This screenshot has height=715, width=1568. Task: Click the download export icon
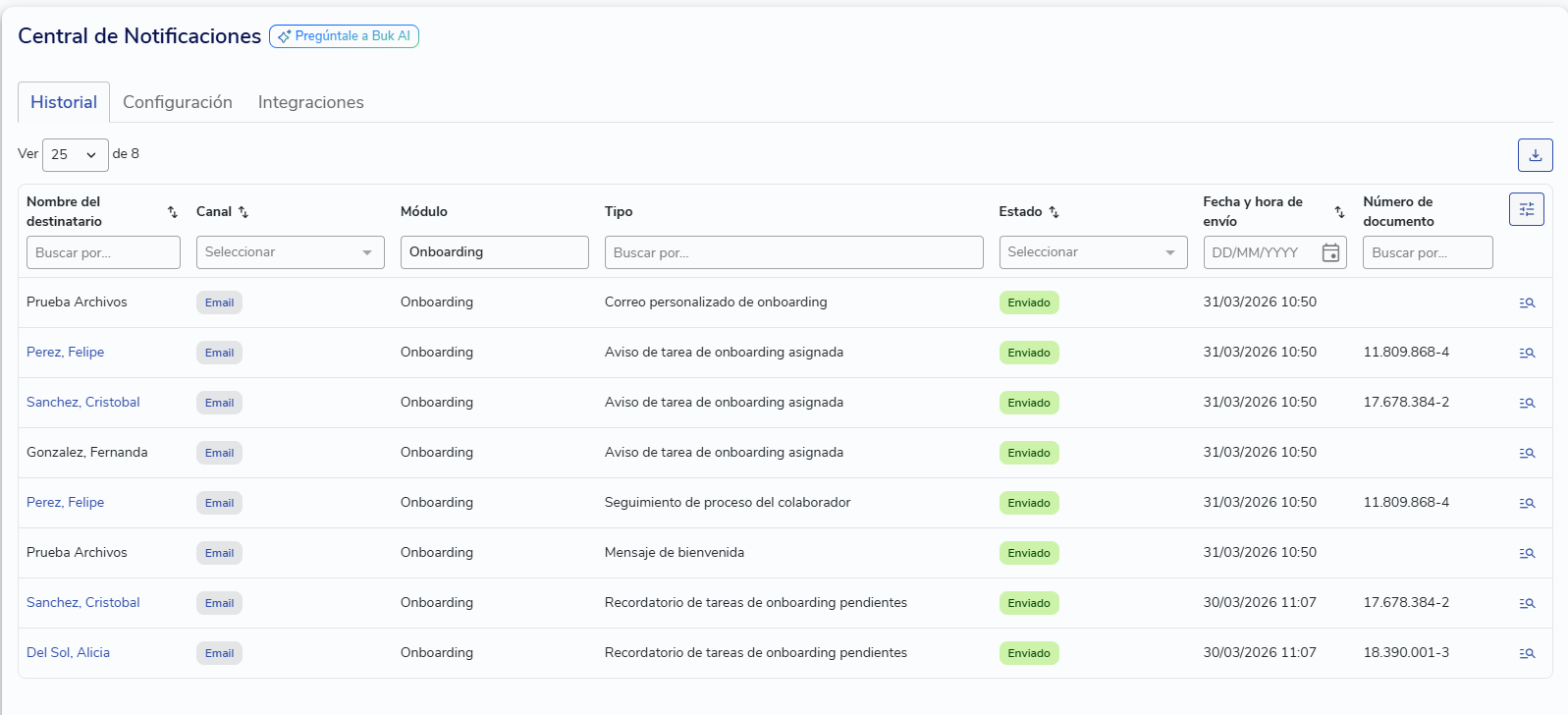click(x=1535, y=155)
